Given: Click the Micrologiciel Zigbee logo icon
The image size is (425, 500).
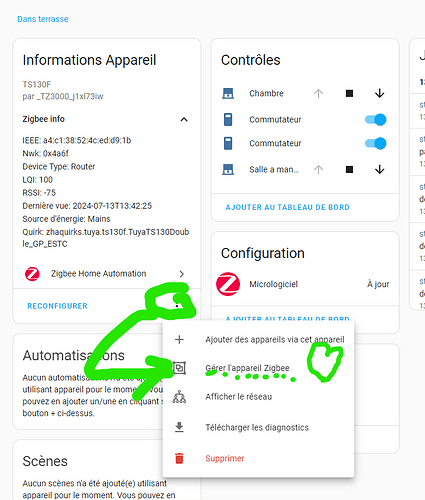Looking at the screenshot, I should point(228,284).
